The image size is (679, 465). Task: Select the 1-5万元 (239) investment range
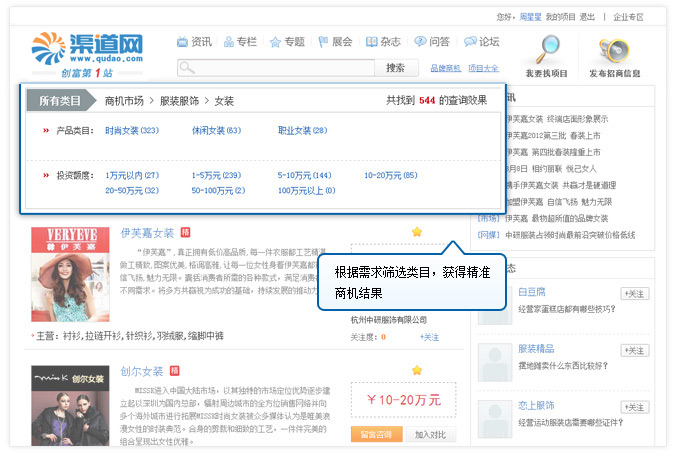(x=216, y=175)
